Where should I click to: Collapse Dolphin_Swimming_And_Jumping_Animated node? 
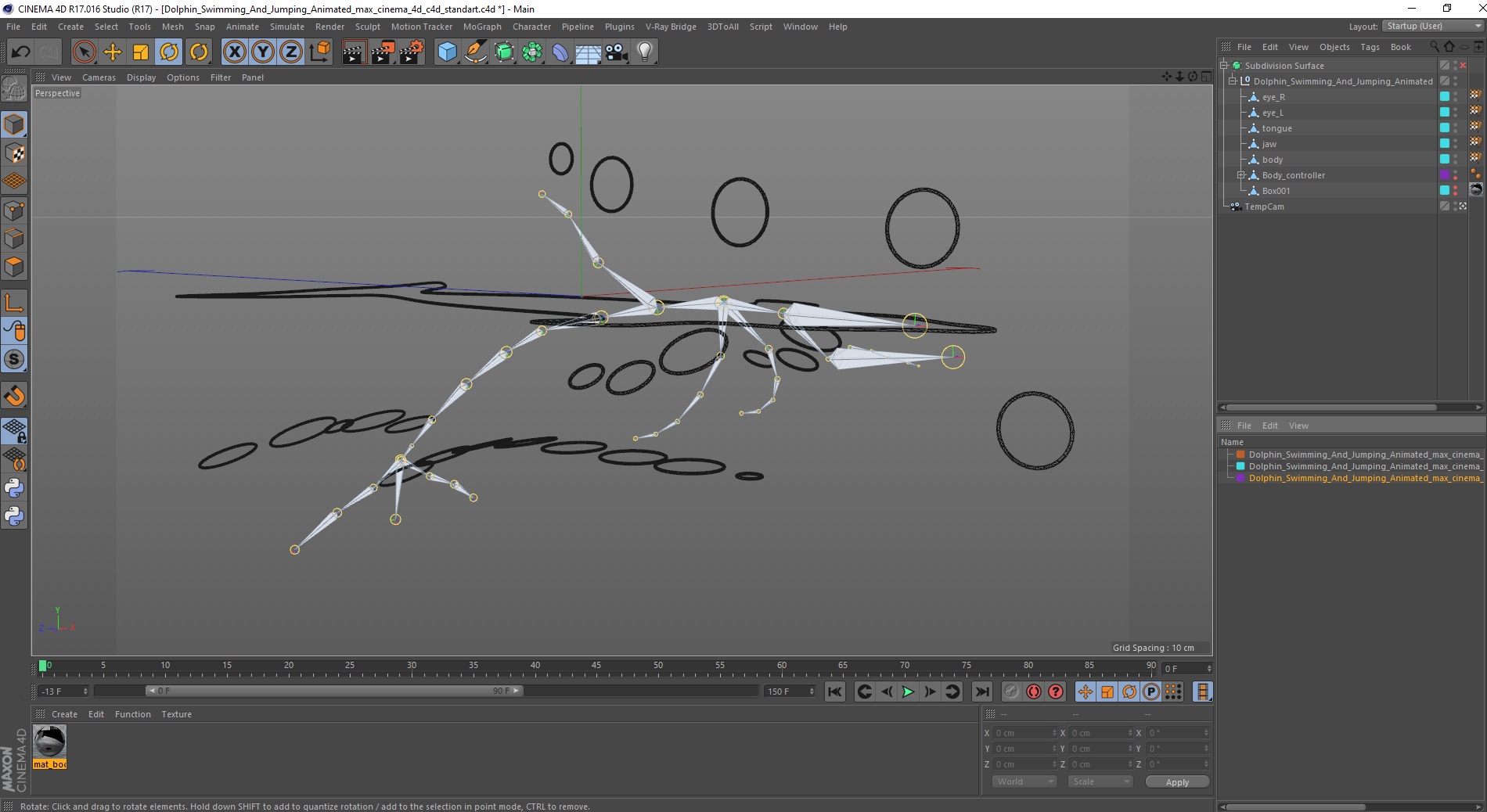coord(1233,81)
